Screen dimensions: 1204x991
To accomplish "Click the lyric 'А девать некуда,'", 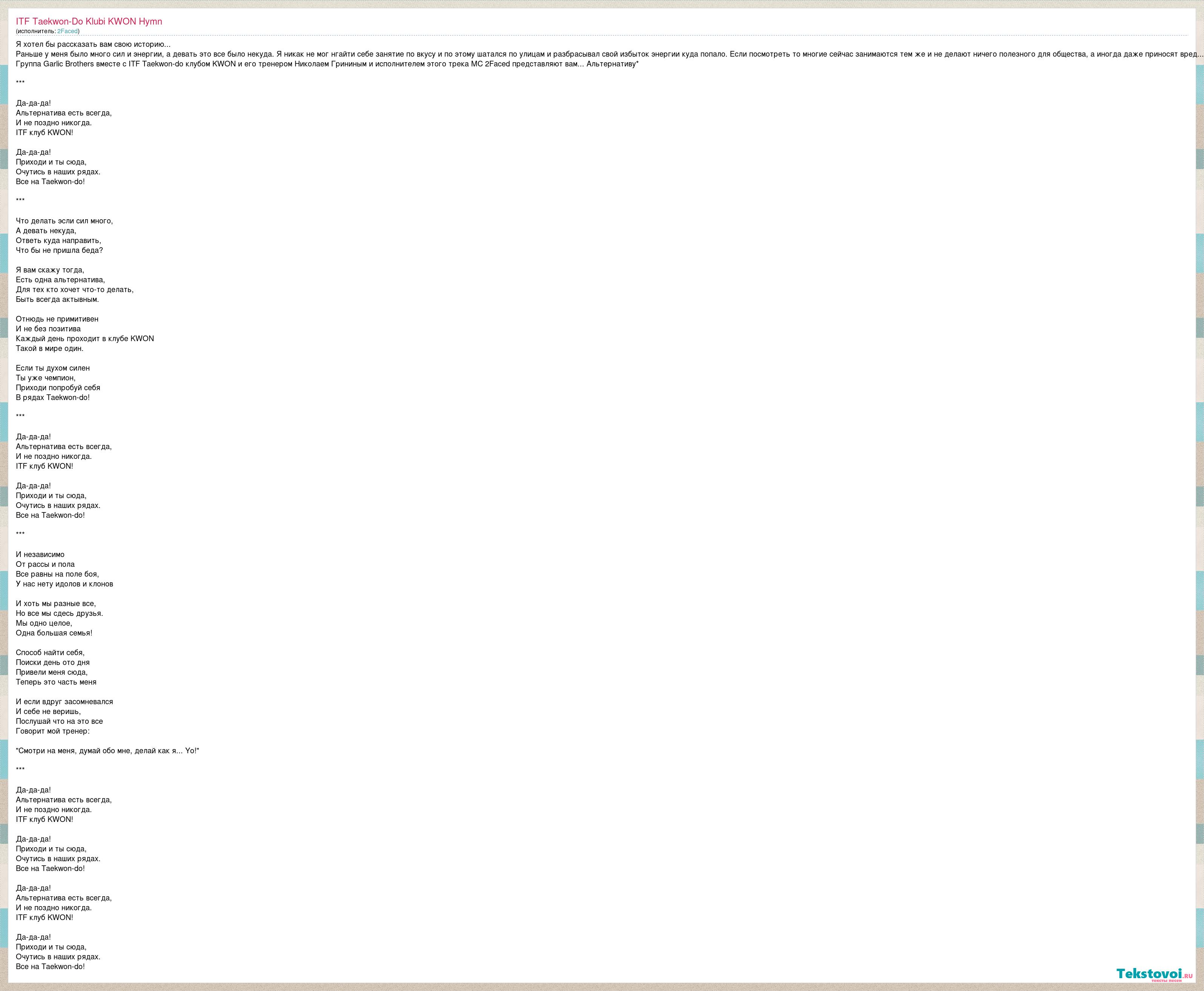I will (46, 231).
